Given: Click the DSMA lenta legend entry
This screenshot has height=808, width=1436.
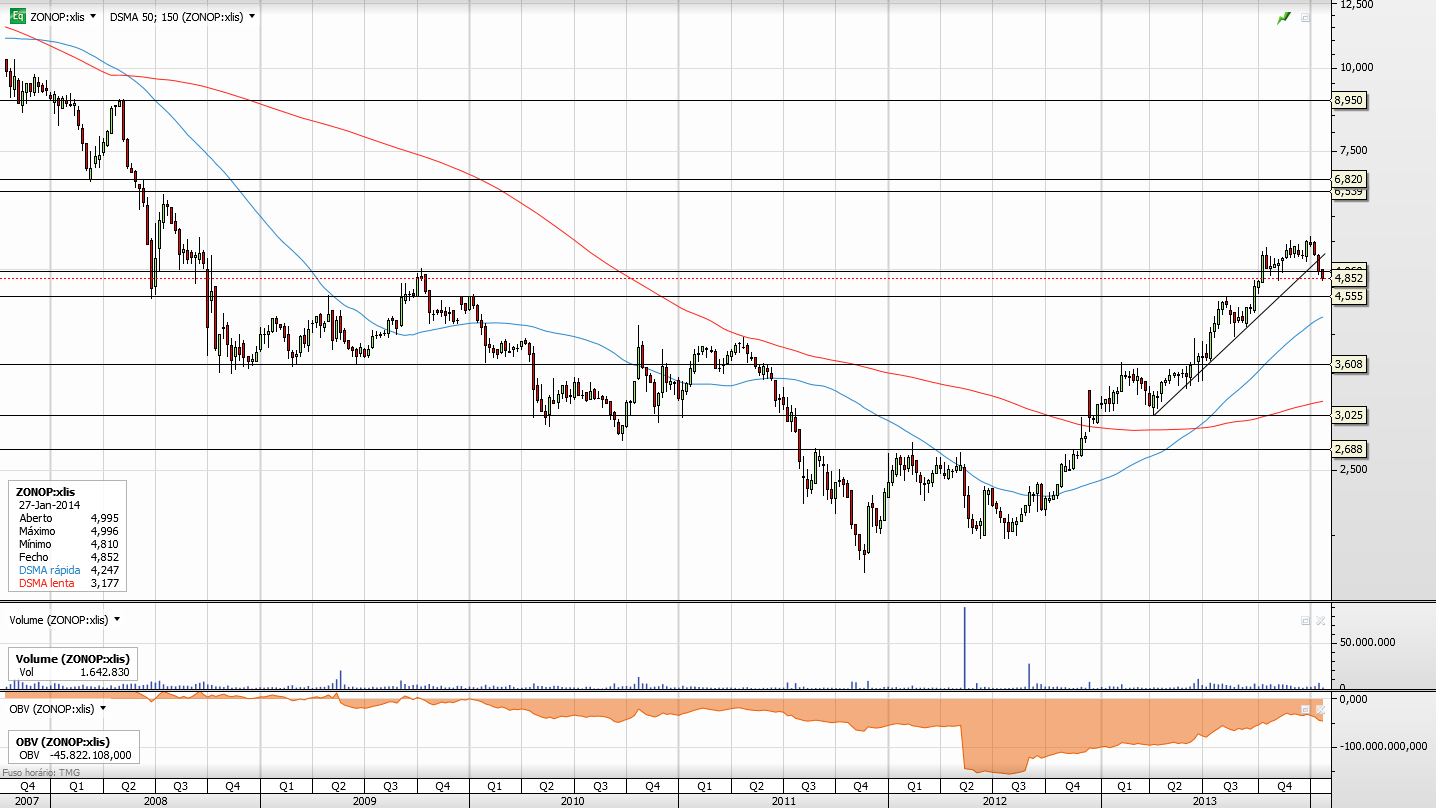Looking at the screenshot, I should pyautogui.click(x=46, y=583).
